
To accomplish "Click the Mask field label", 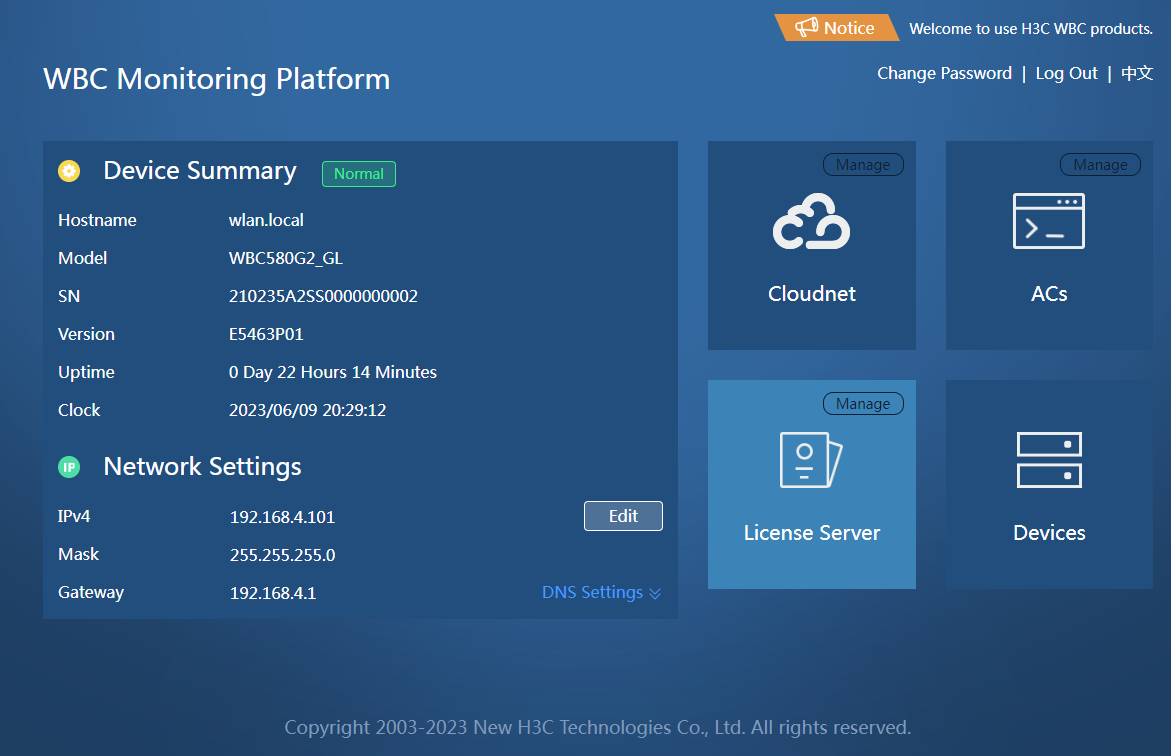I will (x=78, y=554).
